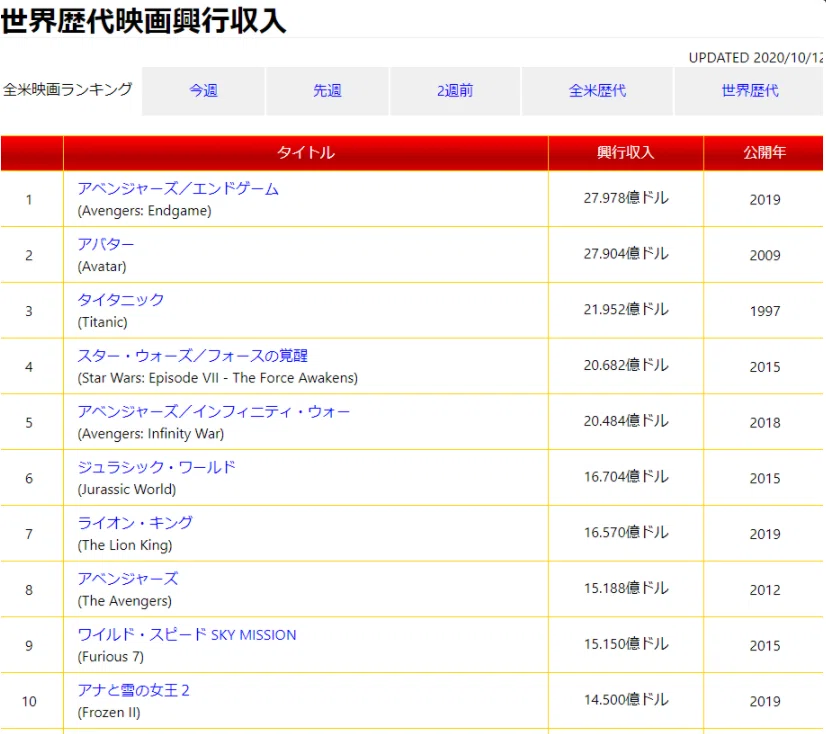Click the タイトル column header
Viewport: 826px width, 734px height.
306,153
